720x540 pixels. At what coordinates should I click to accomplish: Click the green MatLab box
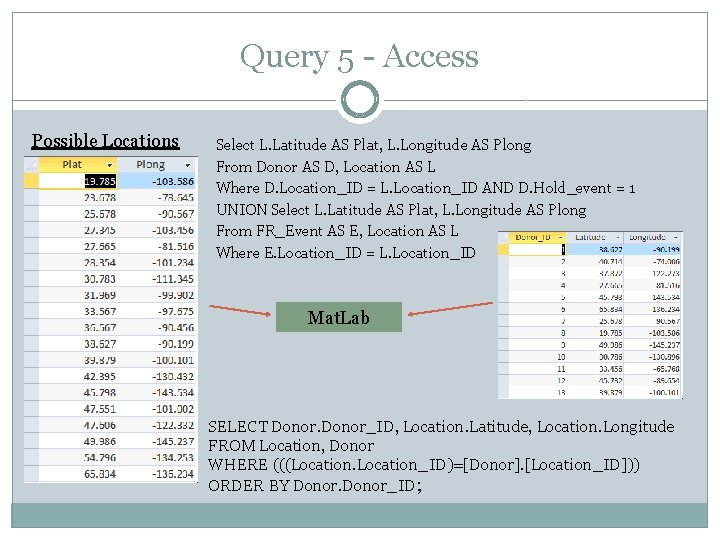click(339, 317)
